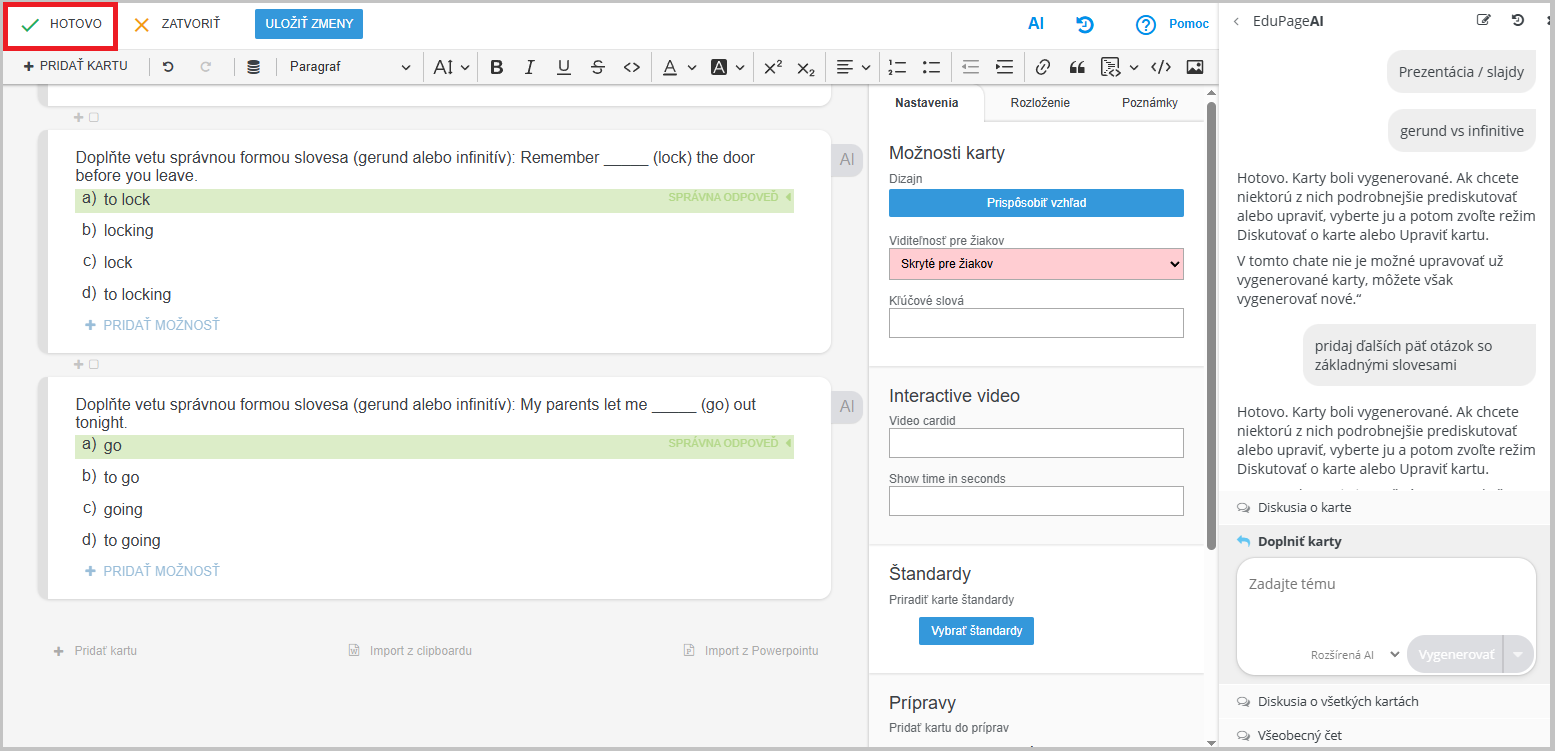Expand the Rozšírená AI model selector
The width and height of the screenshot is (1555, 751).
[x=1355, y=655]
